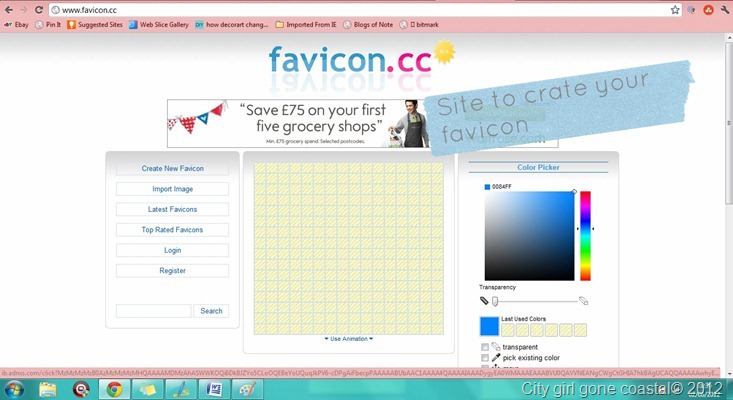Open Paint from taskbar

[247, 389]
